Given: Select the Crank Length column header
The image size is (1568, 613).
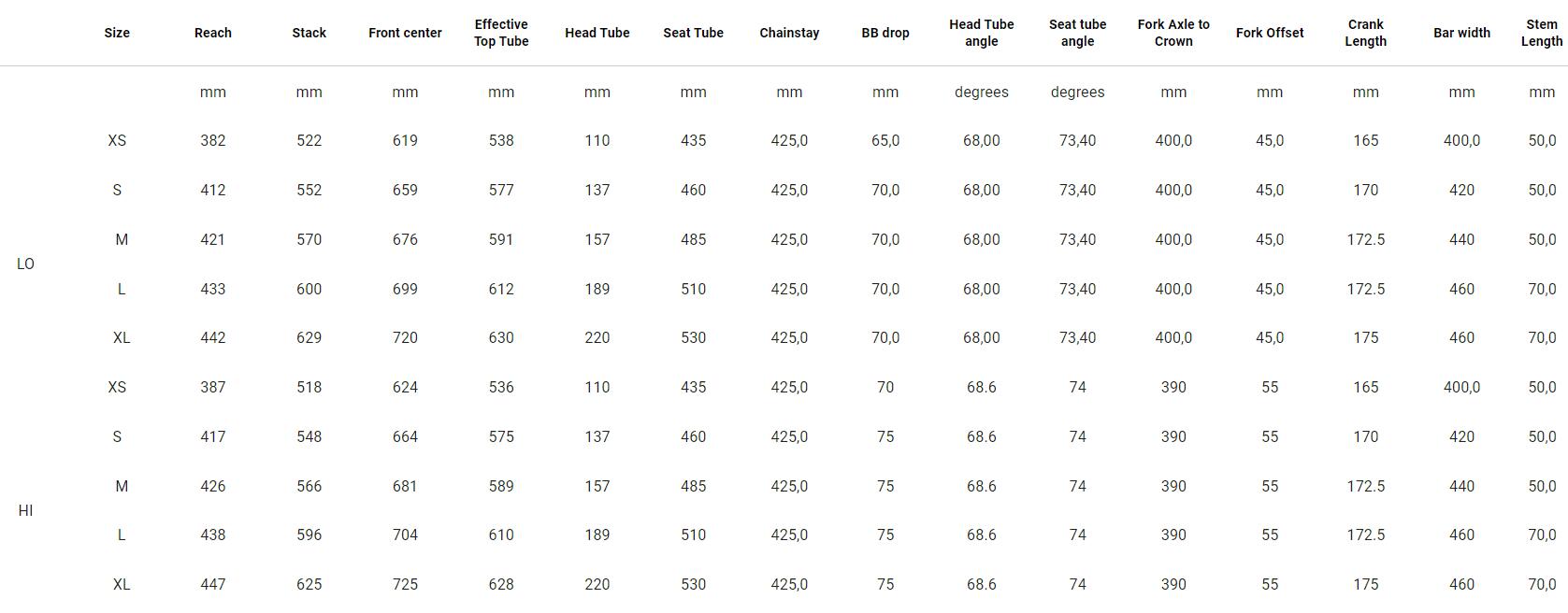Looking at the screenshot, I should point(1365,33).
